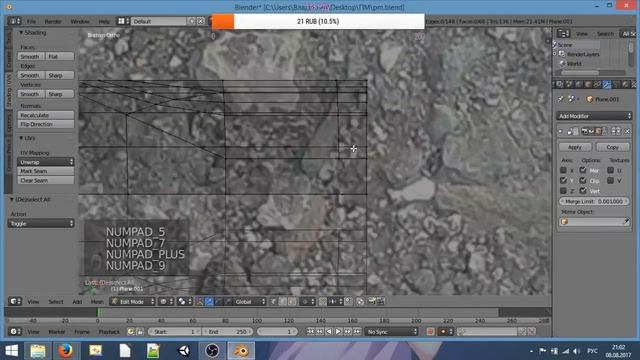This screenshot has width=640, height=360.
Task: Remove the Mirror modifier with X icon
Action: [627, 131]
